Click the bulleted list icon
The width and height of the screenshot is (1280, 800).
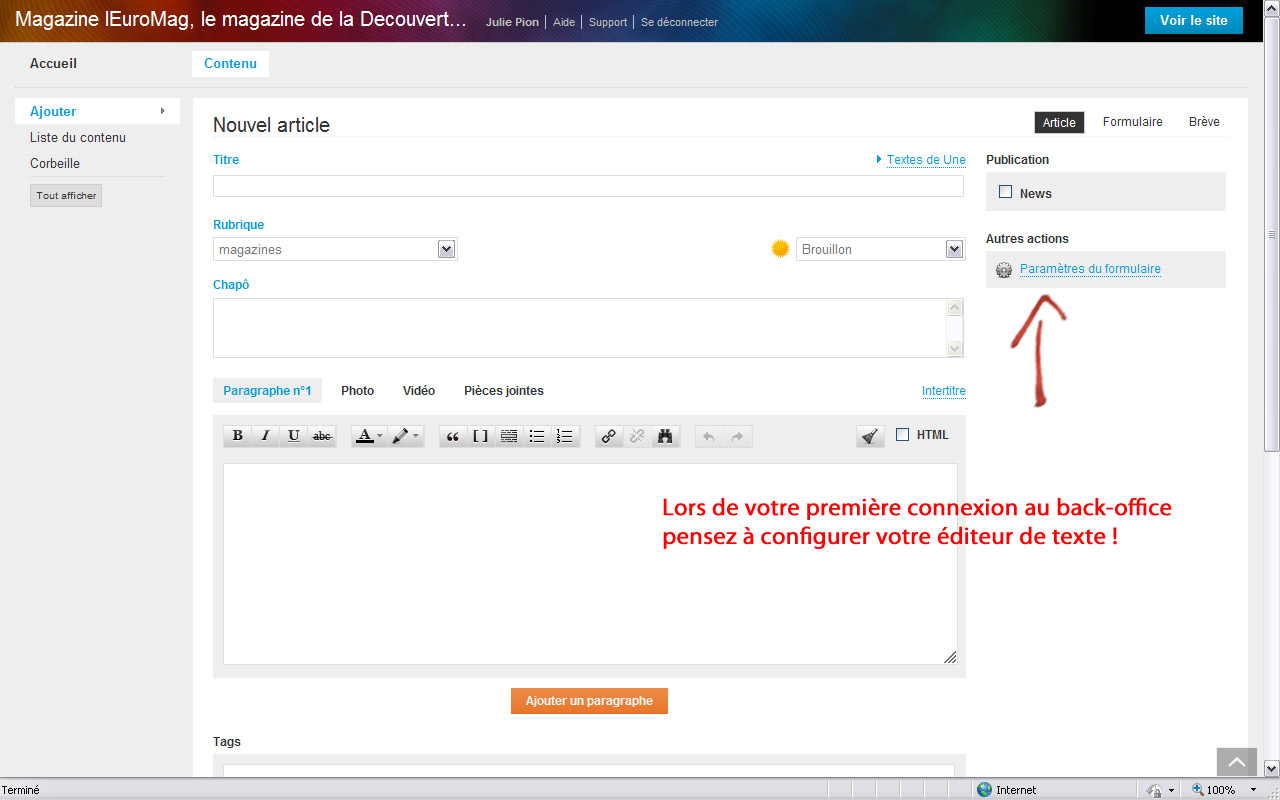[x=537, y=436]
